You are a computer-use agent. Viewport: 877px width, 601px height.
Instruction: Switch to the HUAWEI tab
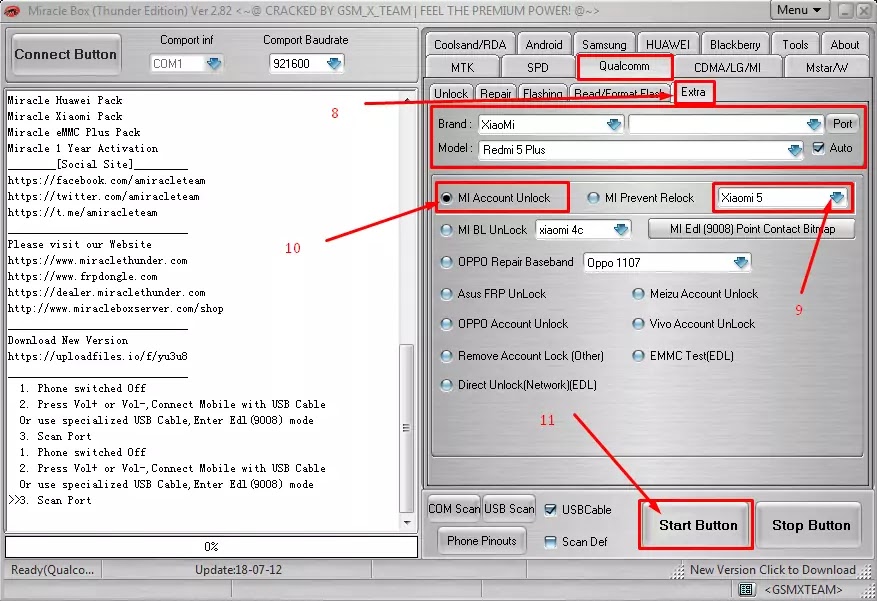[668, 45]
